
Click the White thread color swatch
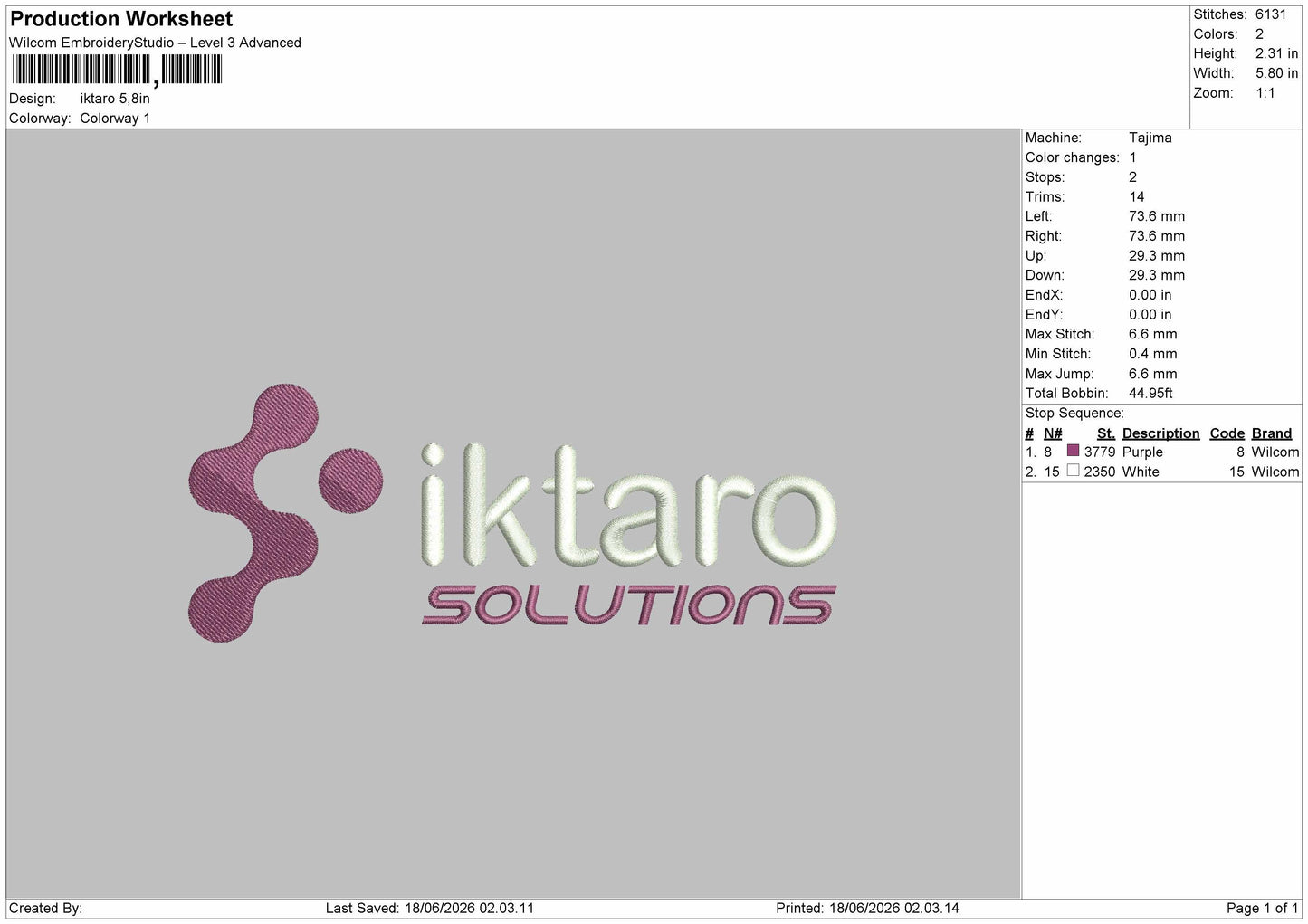(1073, 471)
